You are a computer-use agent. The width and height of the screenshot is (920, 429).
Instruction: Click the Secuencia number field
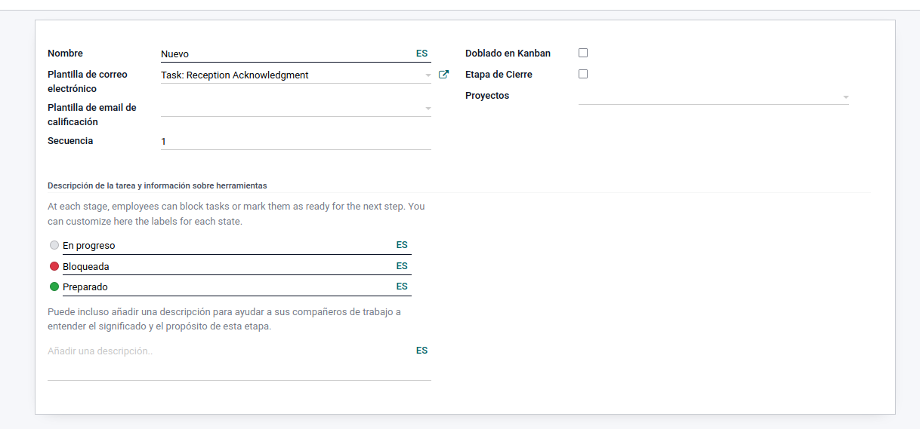point(296,141)
